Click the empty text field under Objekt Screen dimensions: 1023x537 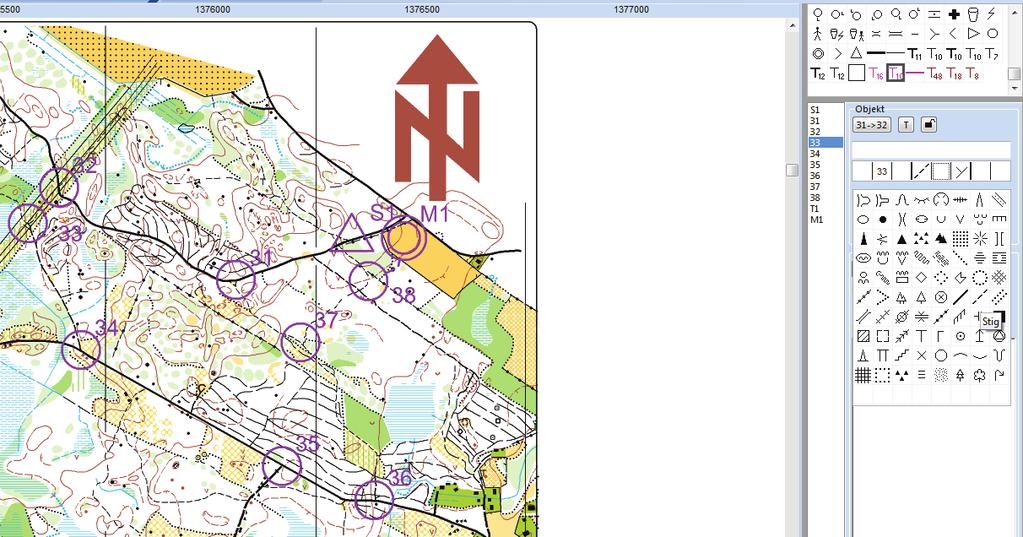point(931,149)
